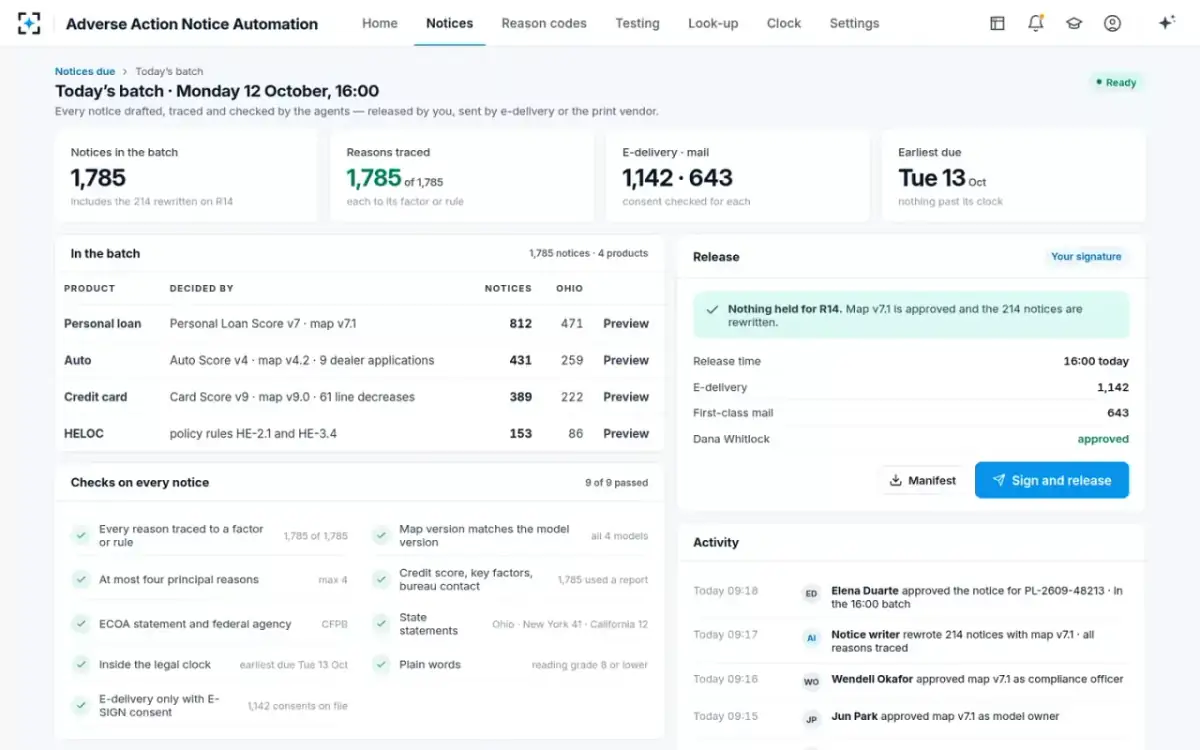Click the 'Today's batch' breadcrumb text
This screenshot has height=750, width=1200.
click(169, 72)
